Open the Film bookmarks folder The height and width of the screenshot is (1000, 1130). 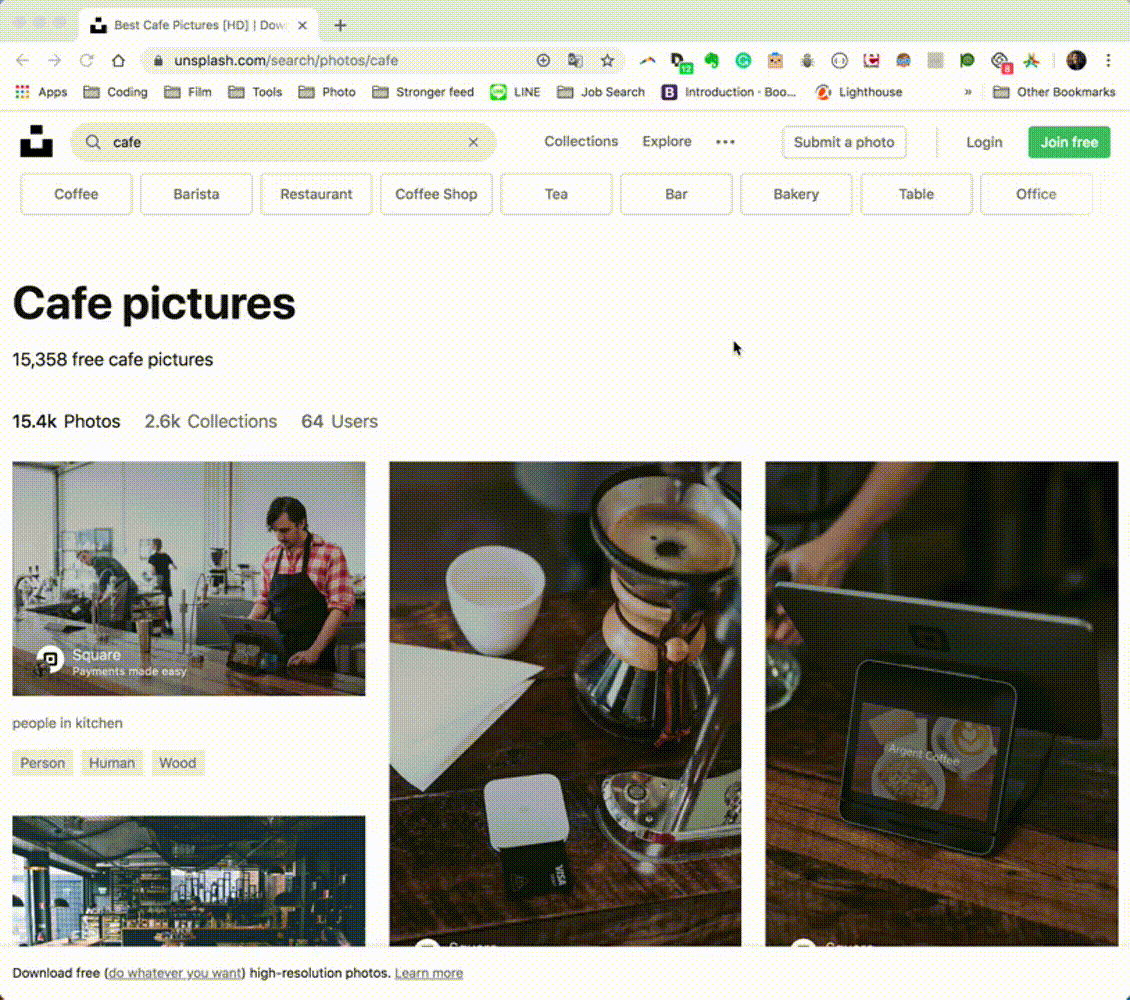click(187, 92)
